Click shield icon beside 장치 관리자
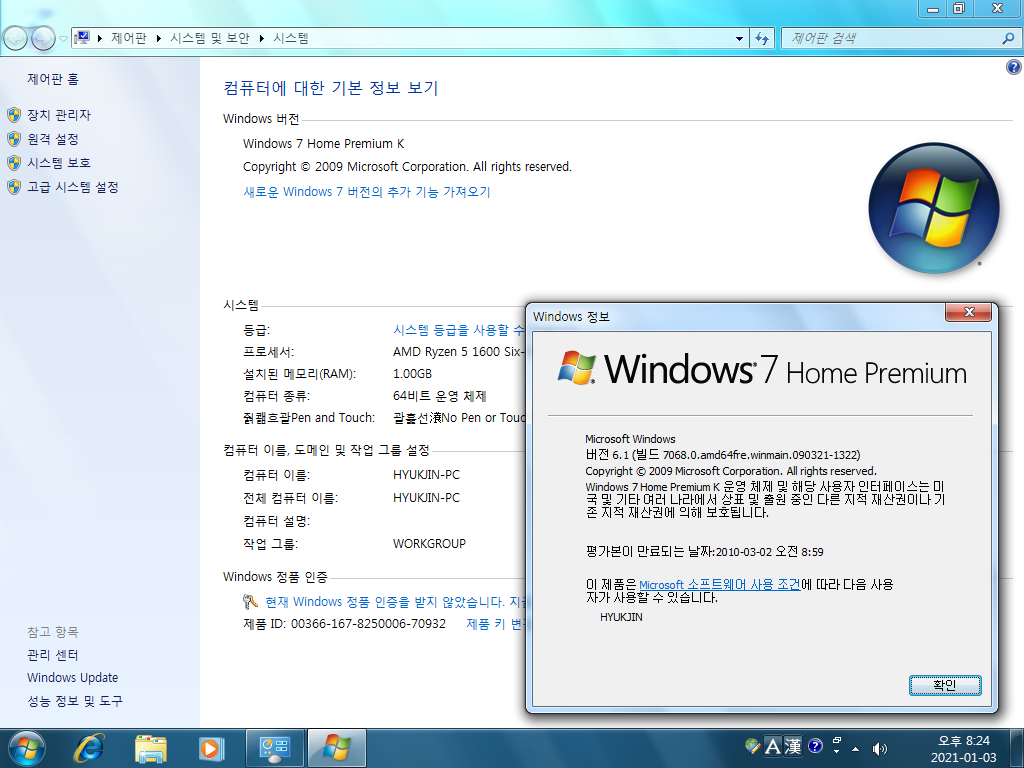Screen dimensions: 1024x768 (x=14, y=115)
